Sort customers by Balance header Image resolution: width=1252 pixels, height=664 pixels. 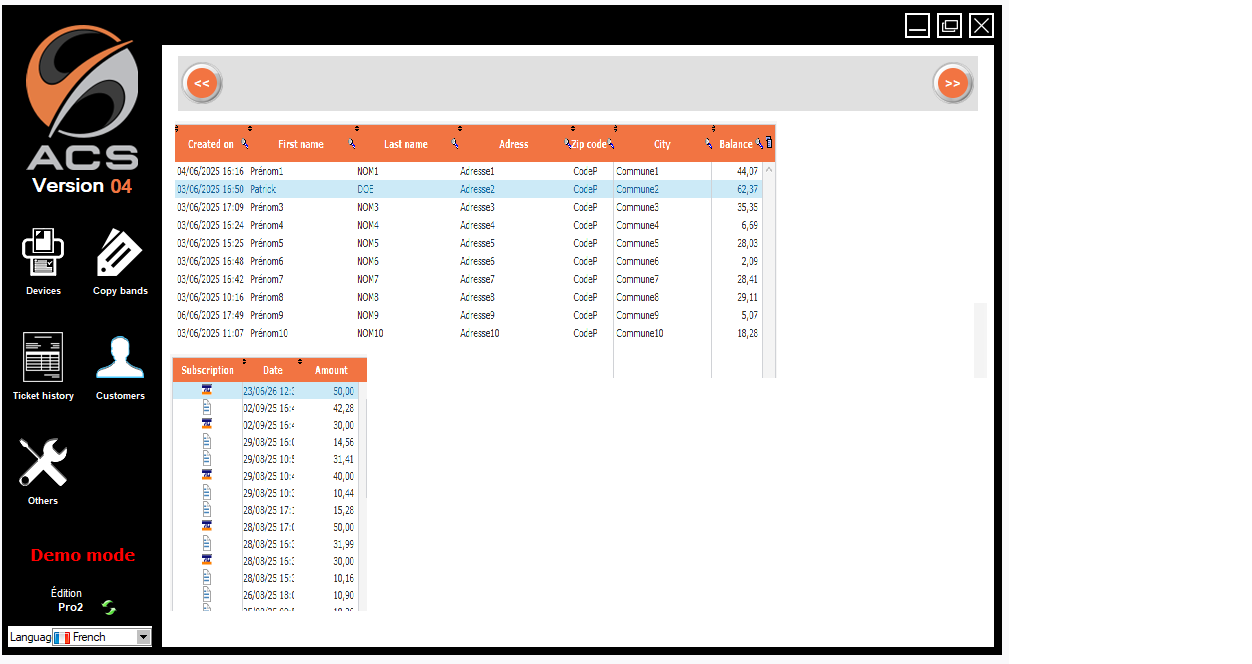click(x=736, y=144)
